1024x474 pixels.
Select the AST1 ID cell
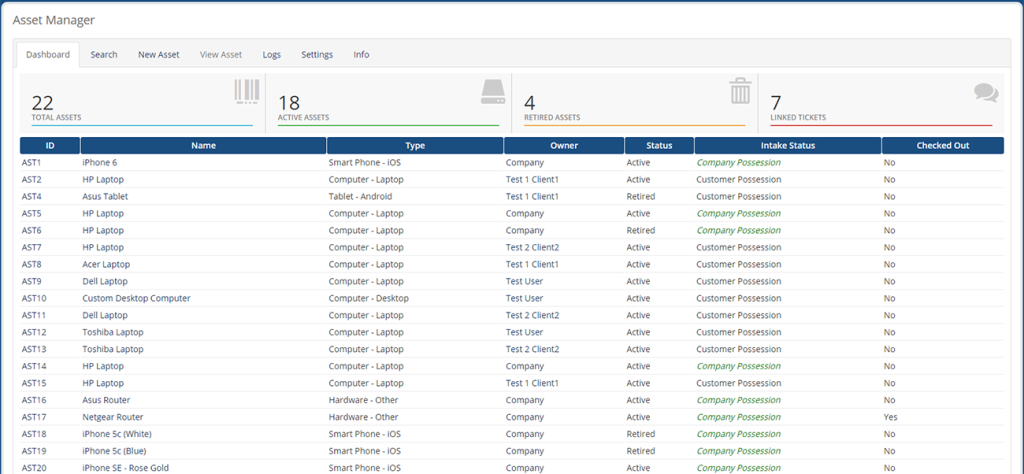31,163
